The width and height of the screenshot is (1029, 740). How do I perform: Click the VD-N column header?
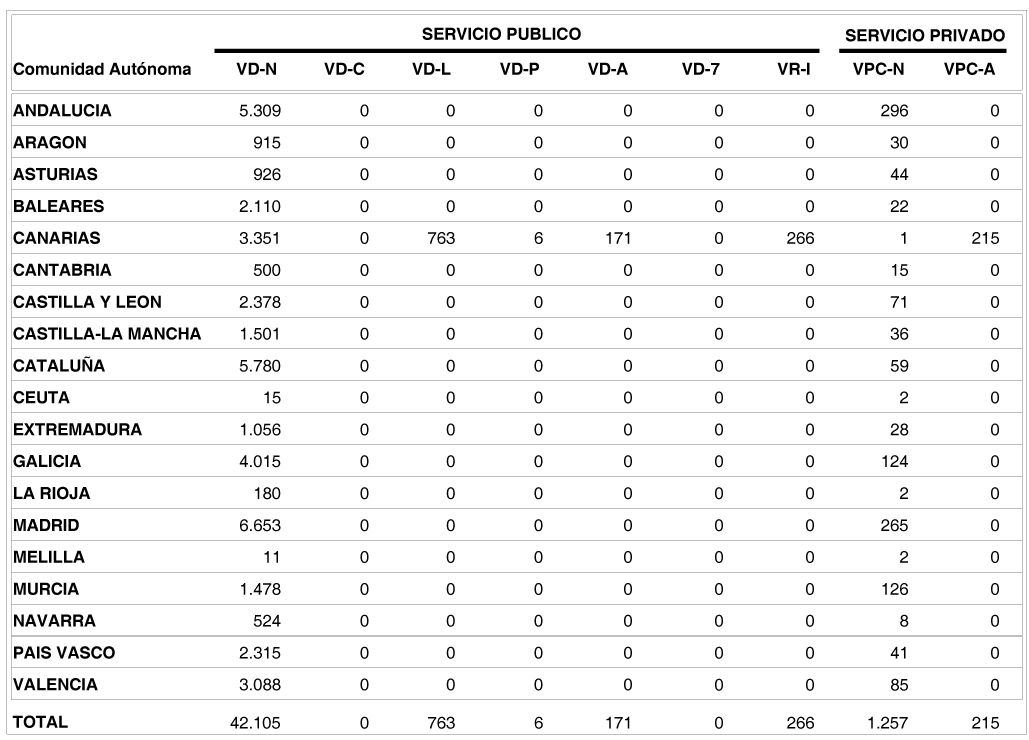pyautogui.click(x=256, y=72)
